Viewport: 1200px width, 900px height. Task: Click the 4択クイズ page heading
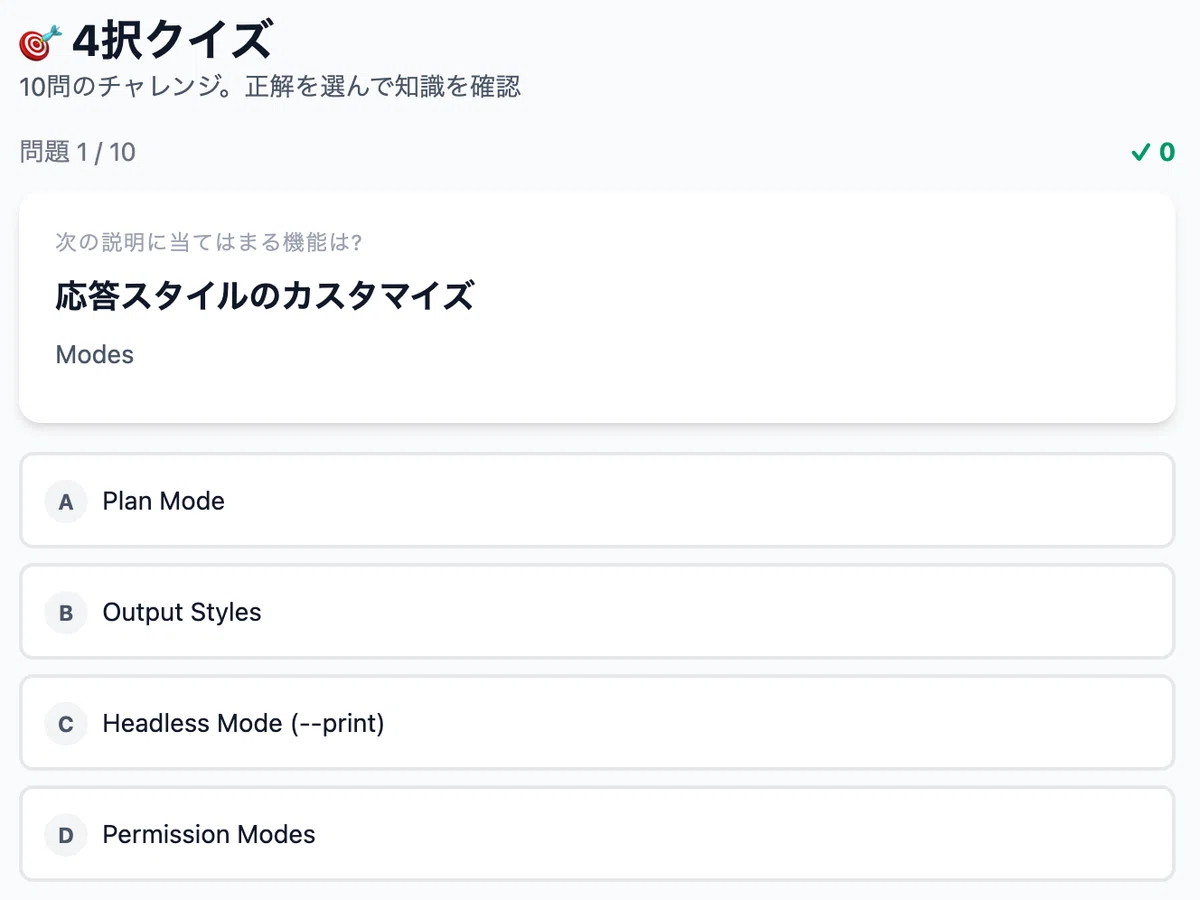171,42
